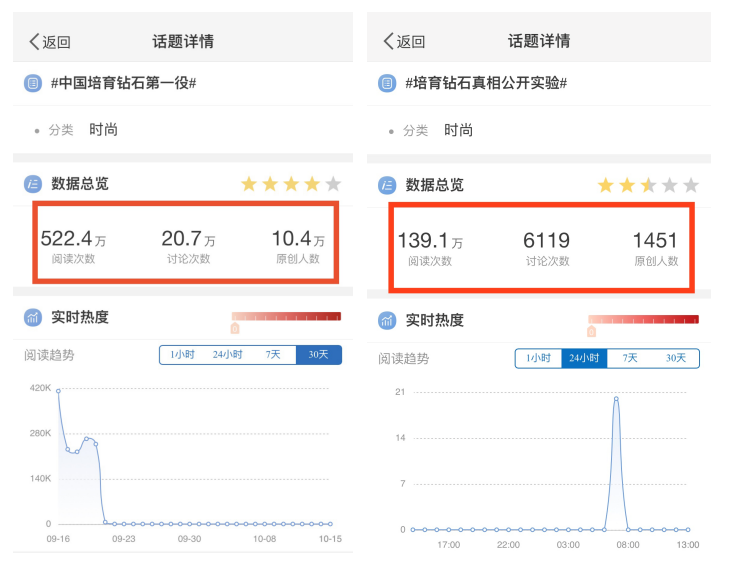
Task: Click topic icon beside #中国培育钻石第一役#
Action: click(x=33, y=83)
